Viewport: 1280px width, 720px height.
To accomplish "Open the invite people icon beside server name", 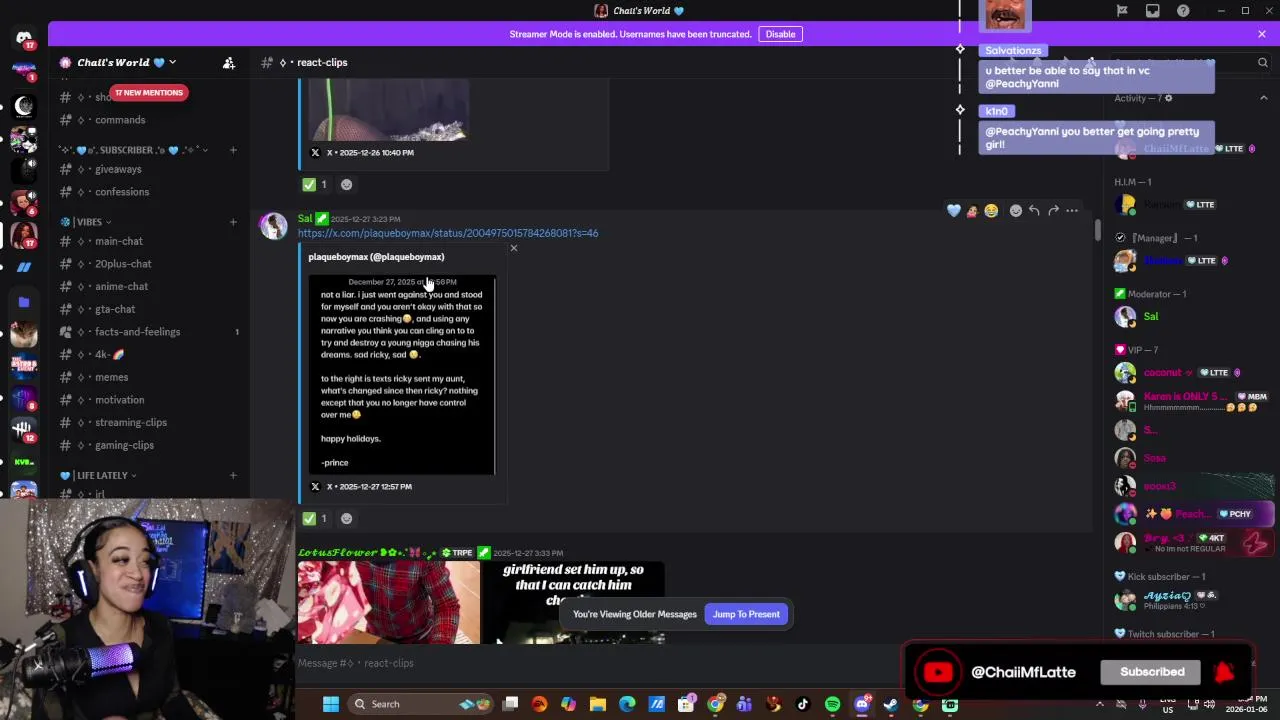I will tap(229, 62).
